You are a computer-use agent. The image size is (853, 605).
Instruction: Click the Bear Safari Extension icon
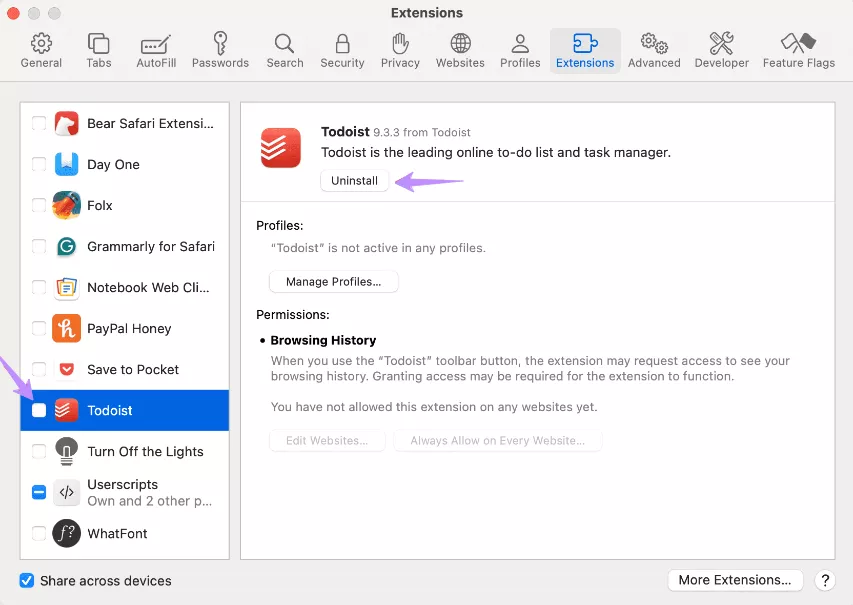66,124
